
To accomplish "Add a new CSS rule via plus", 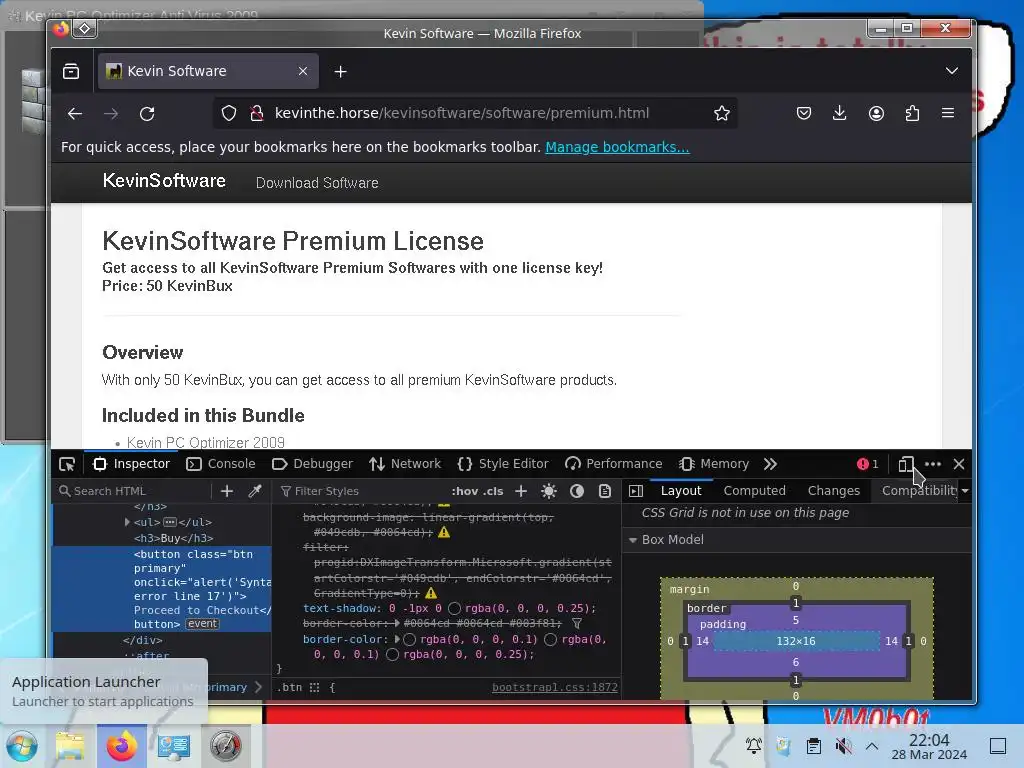I will click(x=520, y=491).
